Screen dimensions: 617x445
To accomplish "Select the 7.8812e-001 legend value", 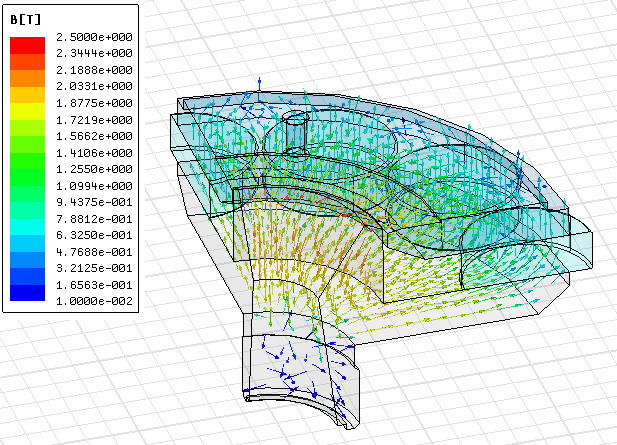I will click(x=94, y=219).
